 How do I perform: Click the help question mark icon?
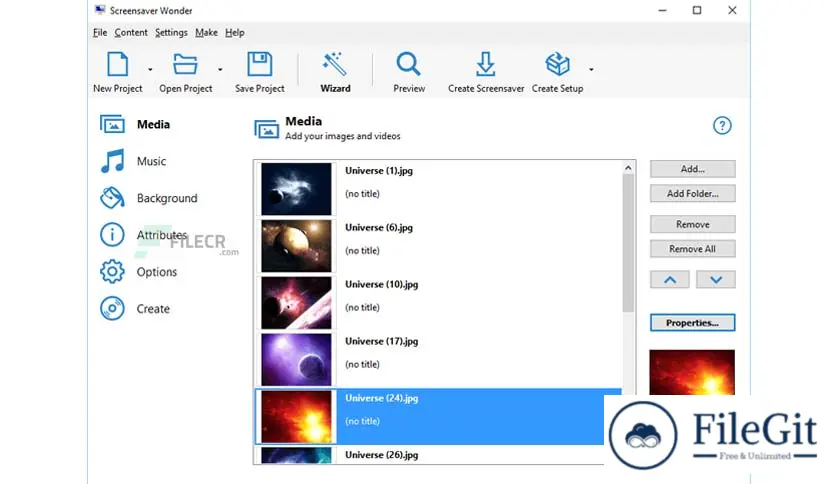click(722, 126)
